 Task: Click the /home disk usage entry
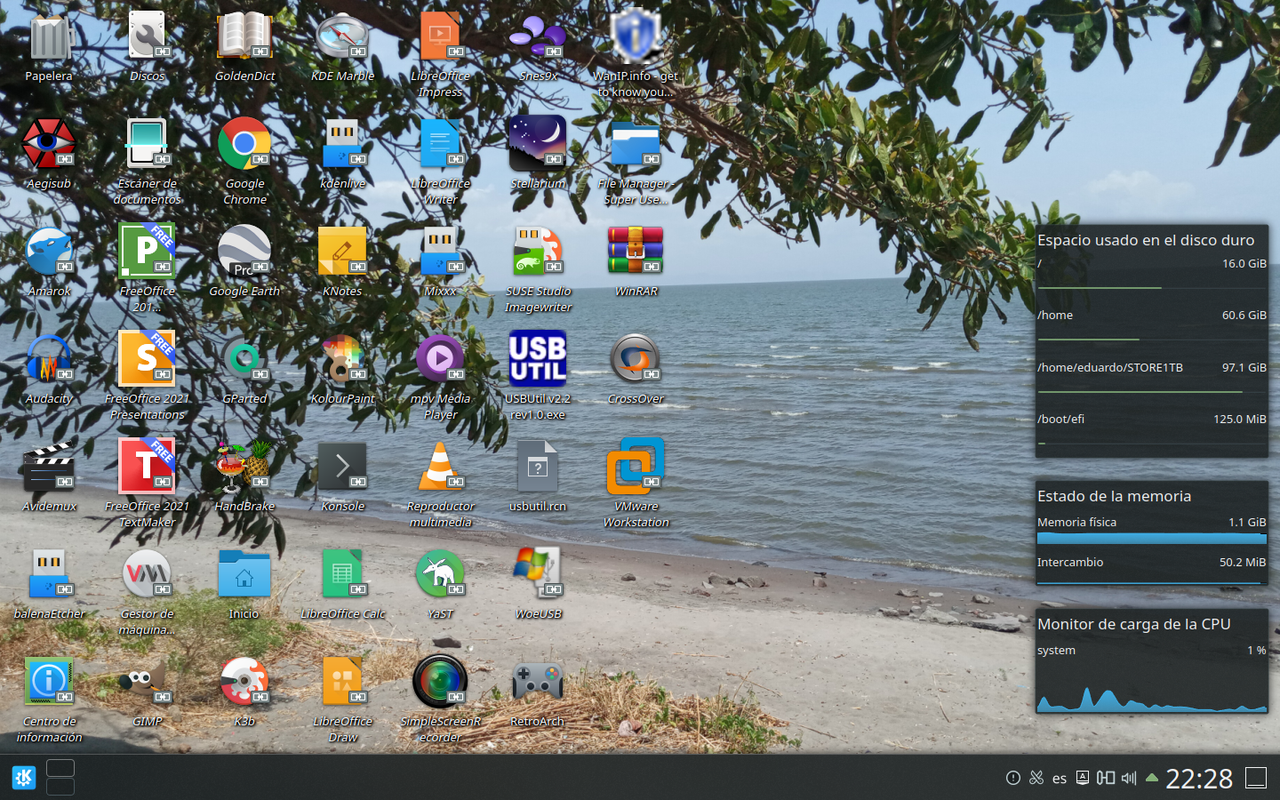click(1152, 326)
